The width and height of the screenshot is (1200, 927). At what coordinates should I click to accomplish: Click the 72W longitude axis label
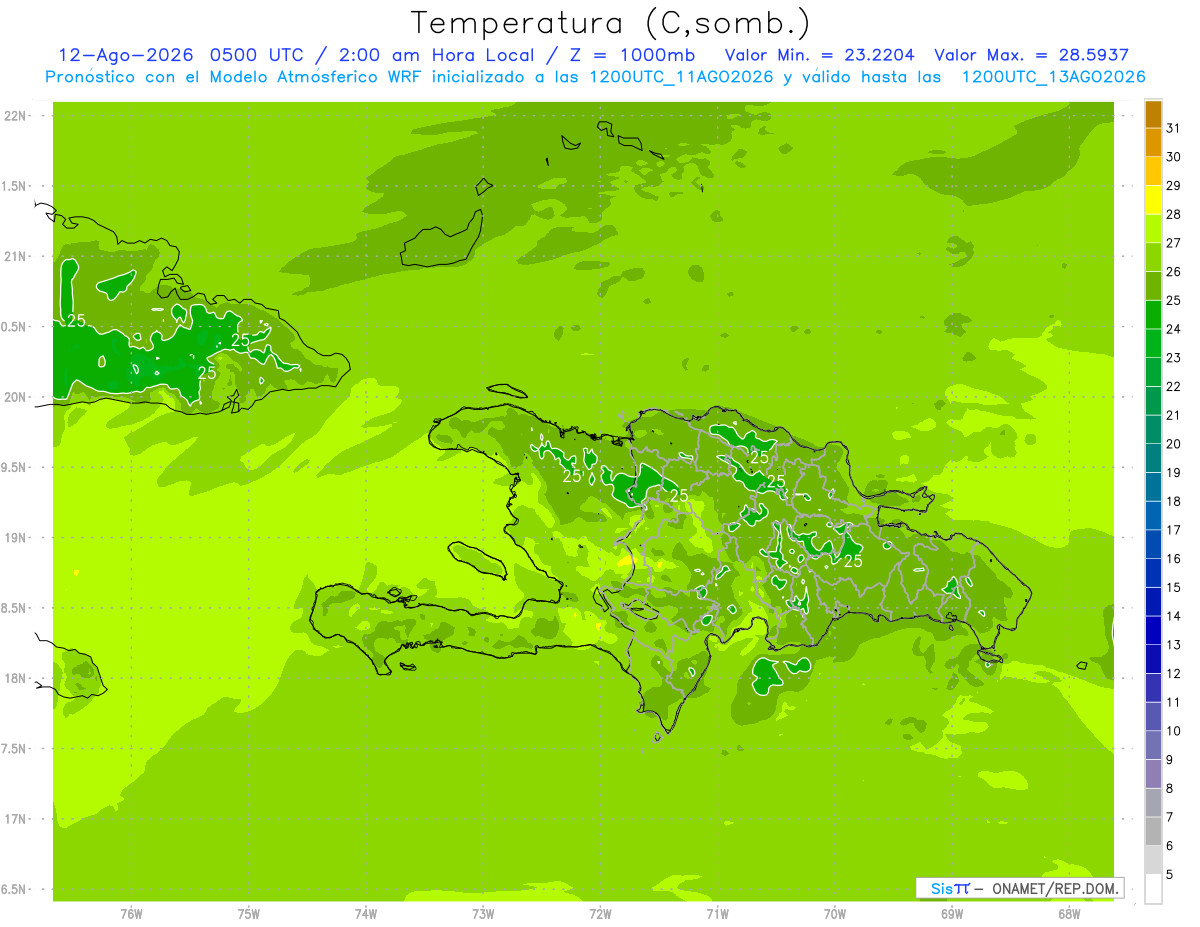tap(600, 913)
